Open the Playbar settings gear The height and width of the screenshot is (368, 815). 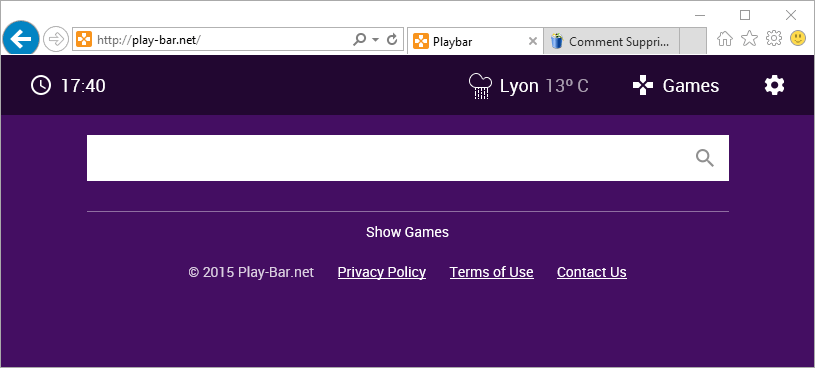[x=774, y=85]
